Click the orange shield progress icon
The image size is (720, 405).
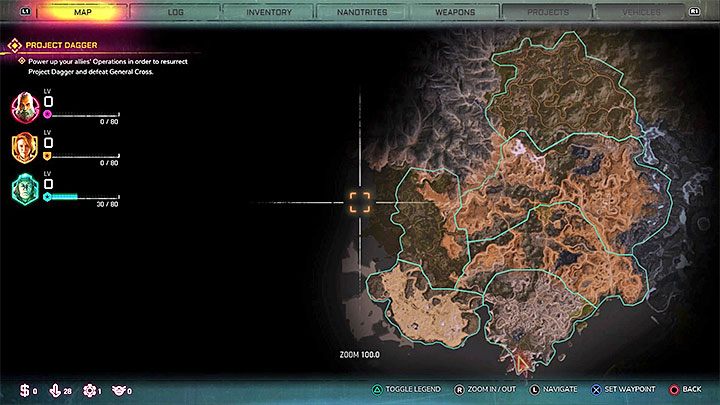tap(47, 156)
